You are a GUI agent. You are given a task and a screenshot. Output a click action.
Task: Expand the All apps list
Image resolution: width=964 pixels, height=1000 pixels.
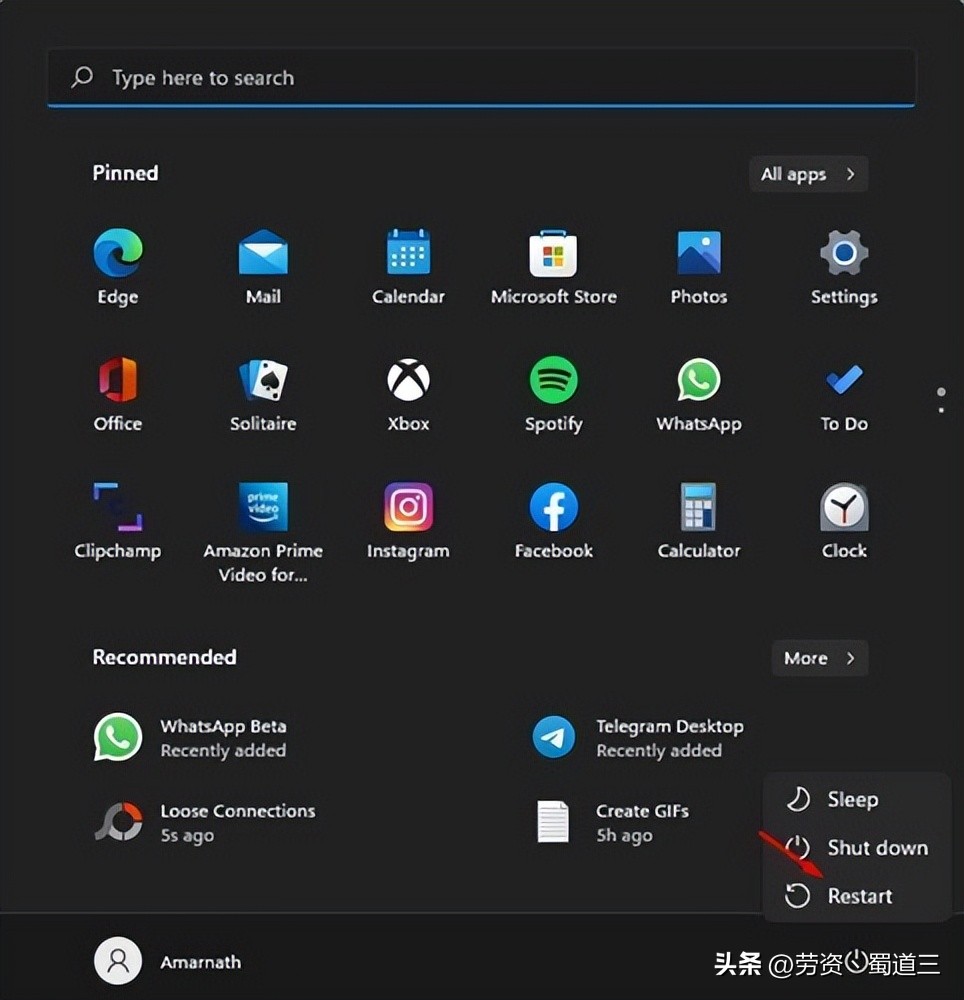808,173
